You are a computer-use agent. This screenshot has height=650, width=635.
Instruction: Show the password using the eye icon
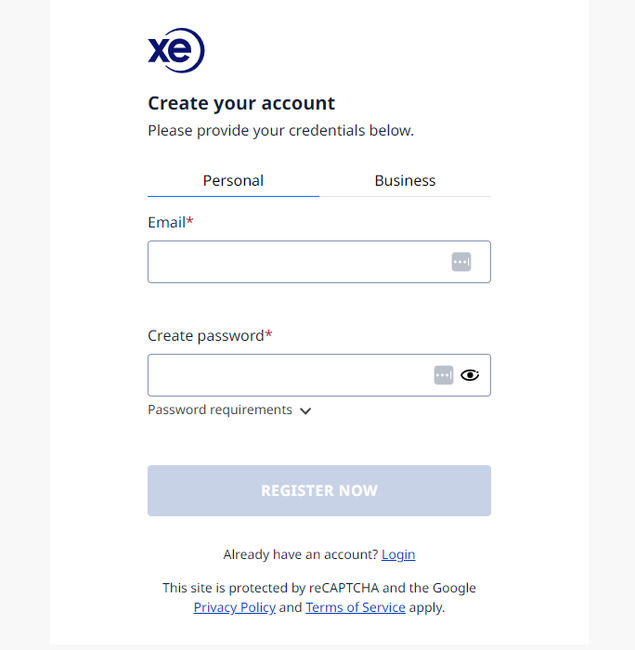pos(470,375)
